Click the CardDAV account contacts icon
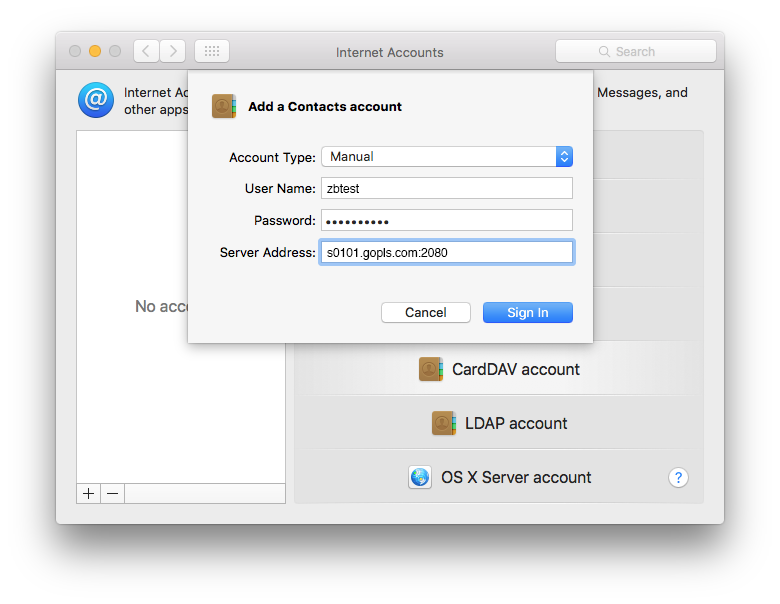The width and height of the screenshot is (780, 604). coord(431,369)
